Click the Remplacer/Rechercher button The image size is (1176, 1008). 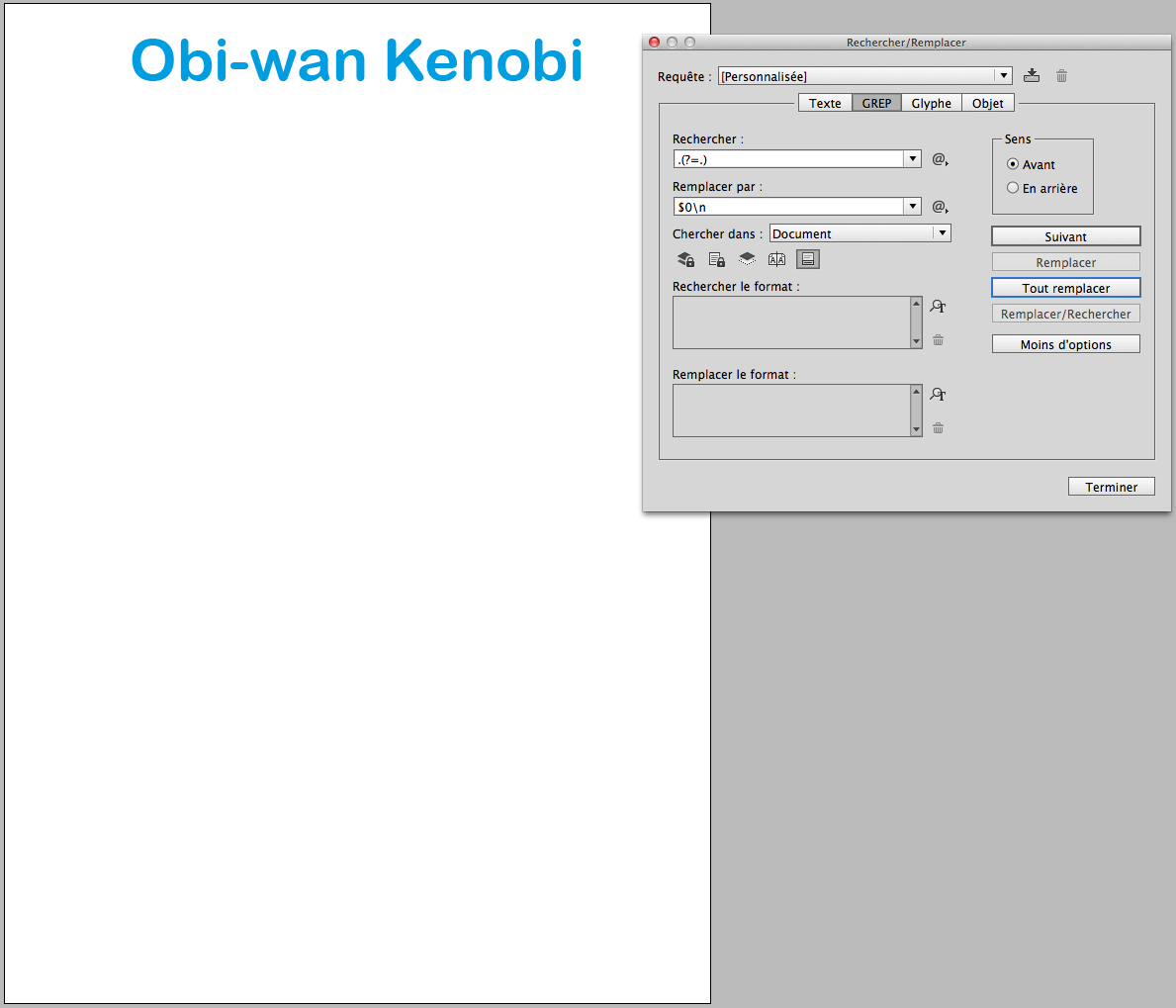tap(1066, 314)
